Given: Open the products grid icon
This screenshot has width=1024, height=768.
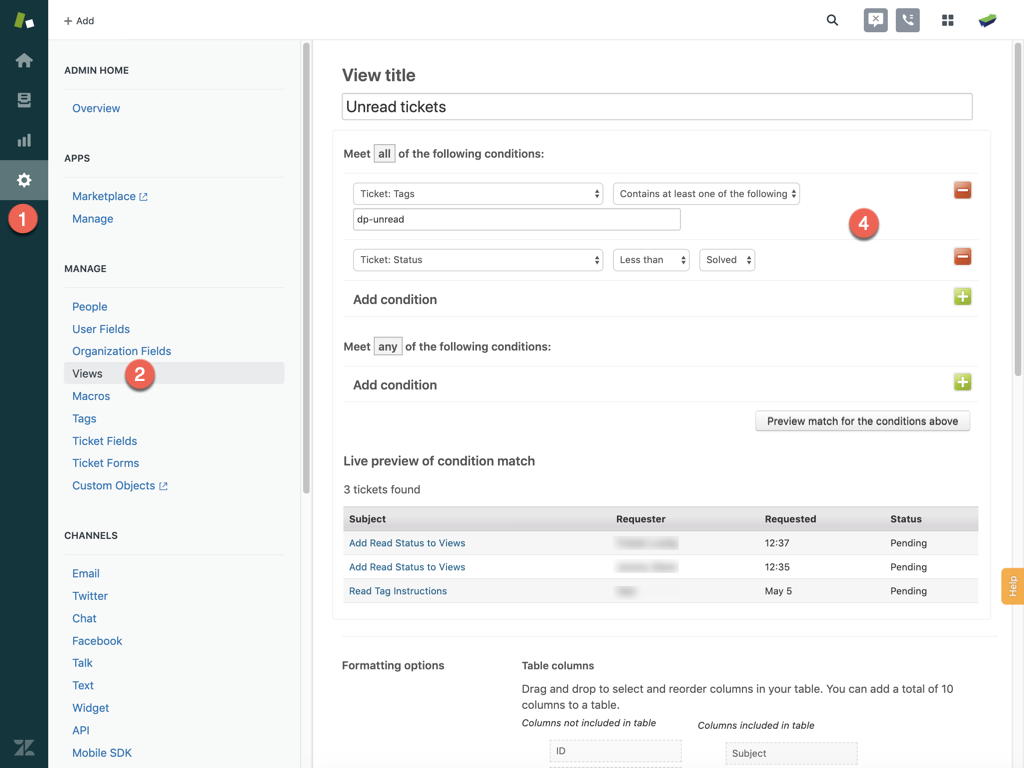Looking at the screenshot, I should pos(947,20).
